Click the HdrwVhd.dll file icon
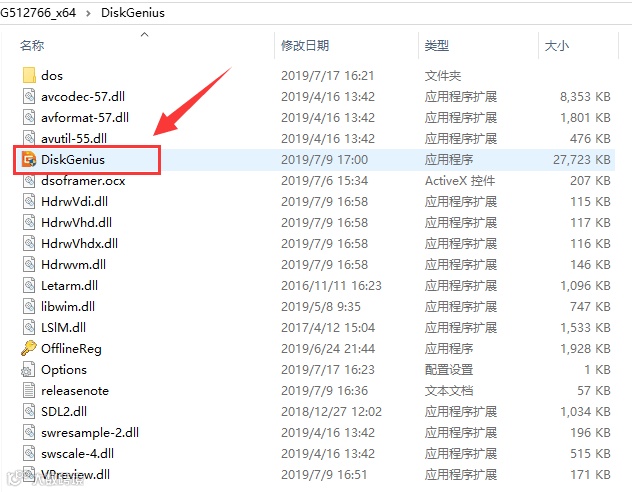Viewport: 632px width, 492px height. [29, 222]
